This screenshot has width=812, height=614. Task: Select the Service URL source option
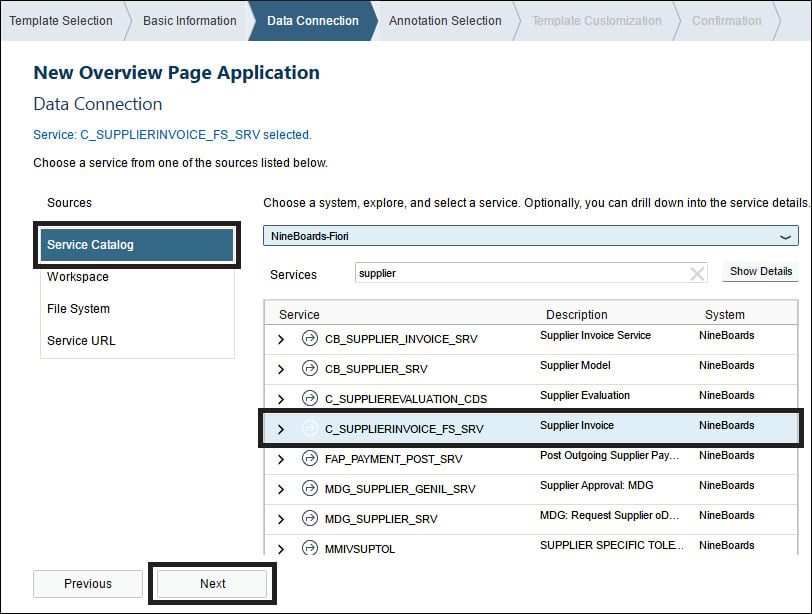(x=81, y=341)
